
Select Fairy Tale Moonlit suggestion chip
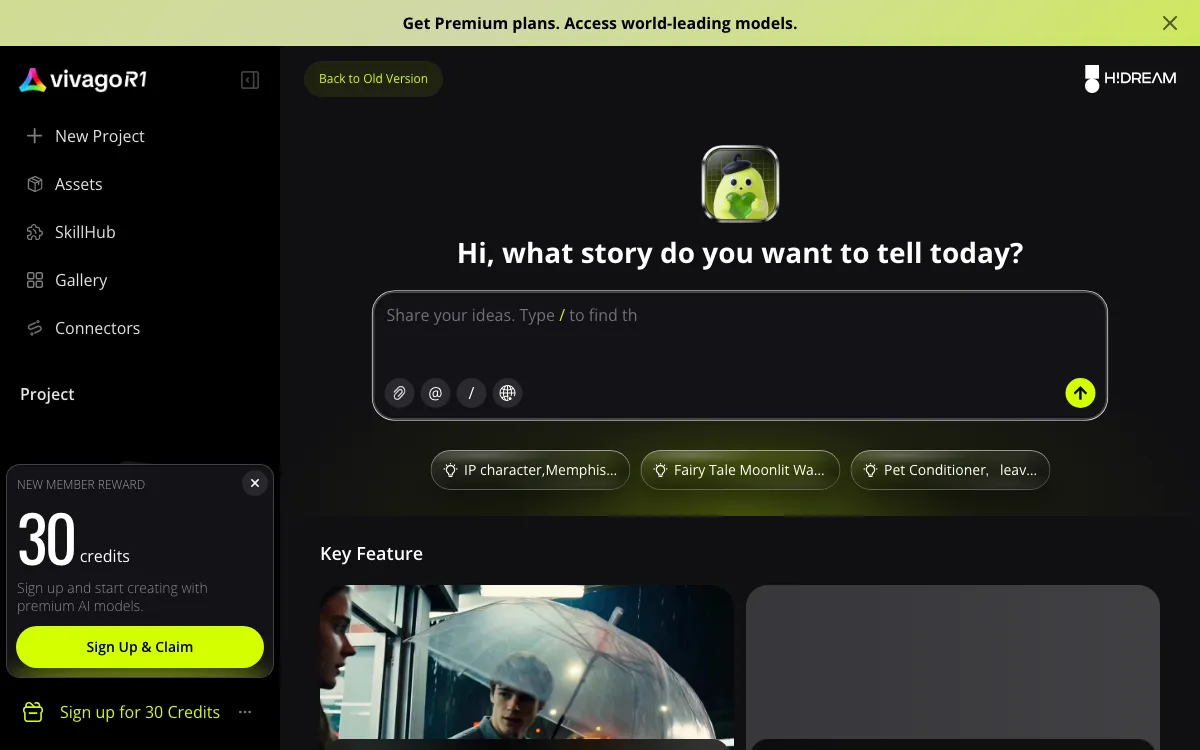pos(740,470)
